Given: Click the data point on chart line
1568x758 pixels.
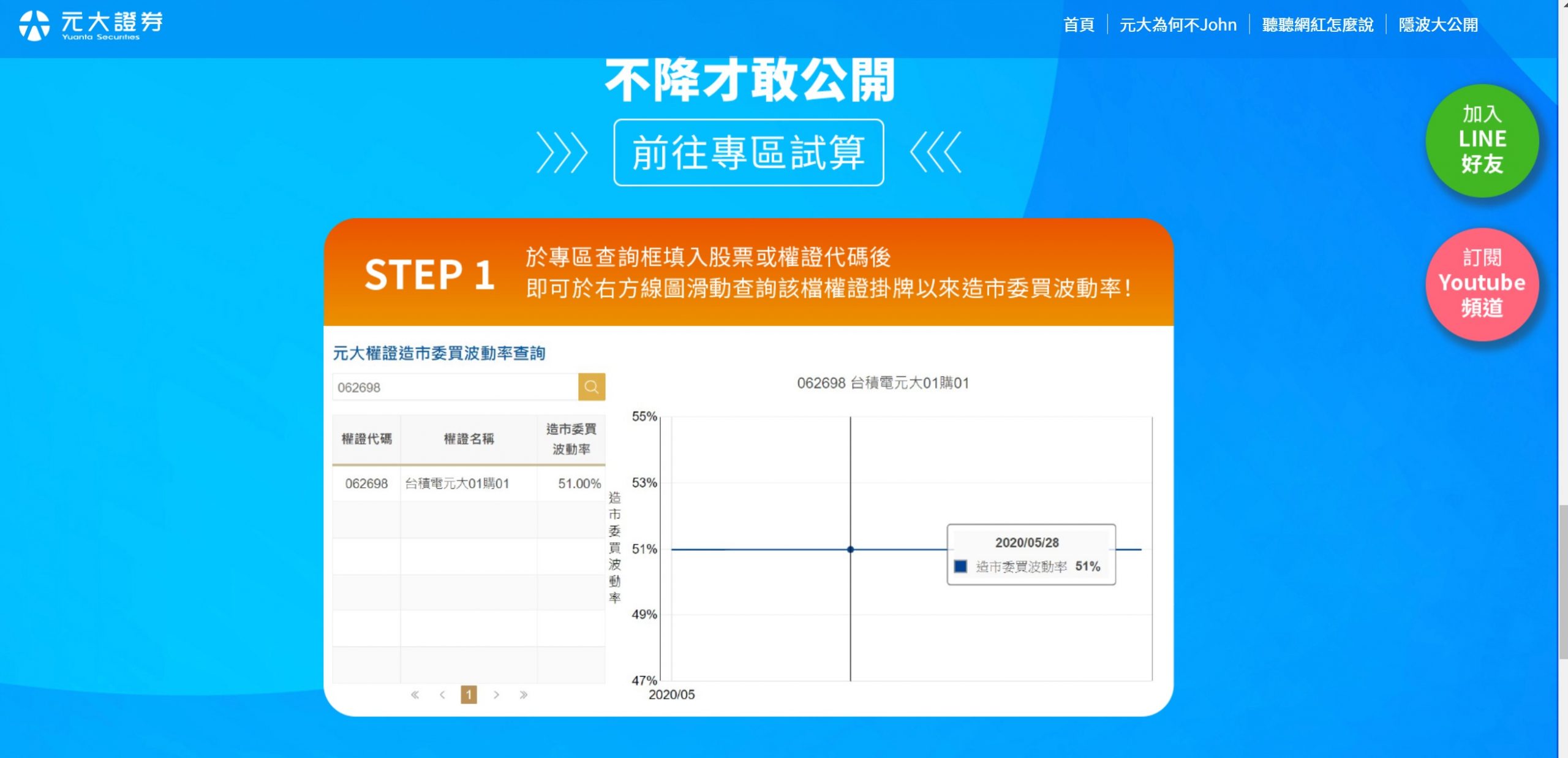Looking at the screenshot, I should tap(850, 550).
